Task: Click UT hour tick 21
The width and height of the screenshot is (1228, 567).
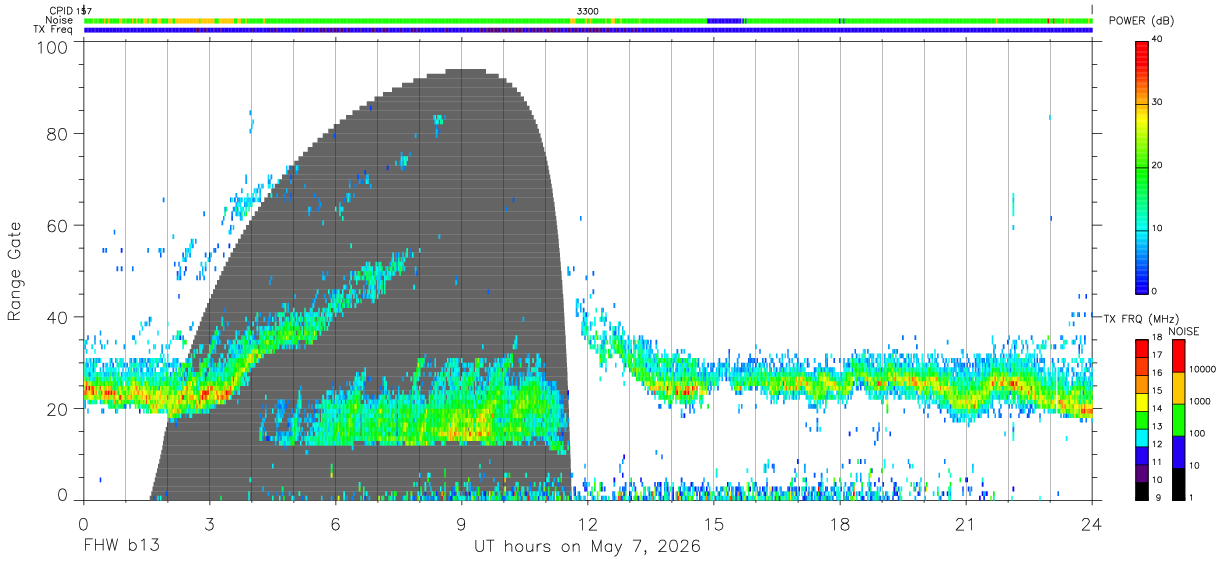Action: click(966, 523)
